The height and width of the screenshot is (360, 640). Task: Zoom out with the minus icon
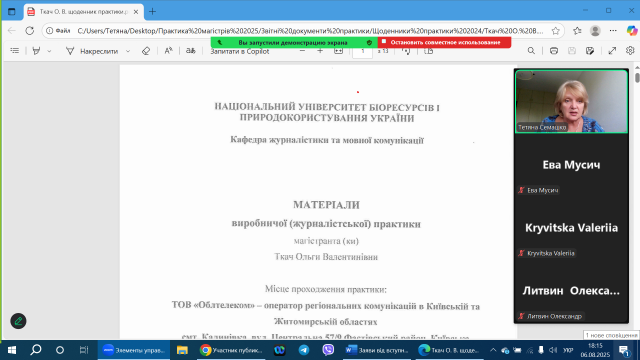pos(302,51)
